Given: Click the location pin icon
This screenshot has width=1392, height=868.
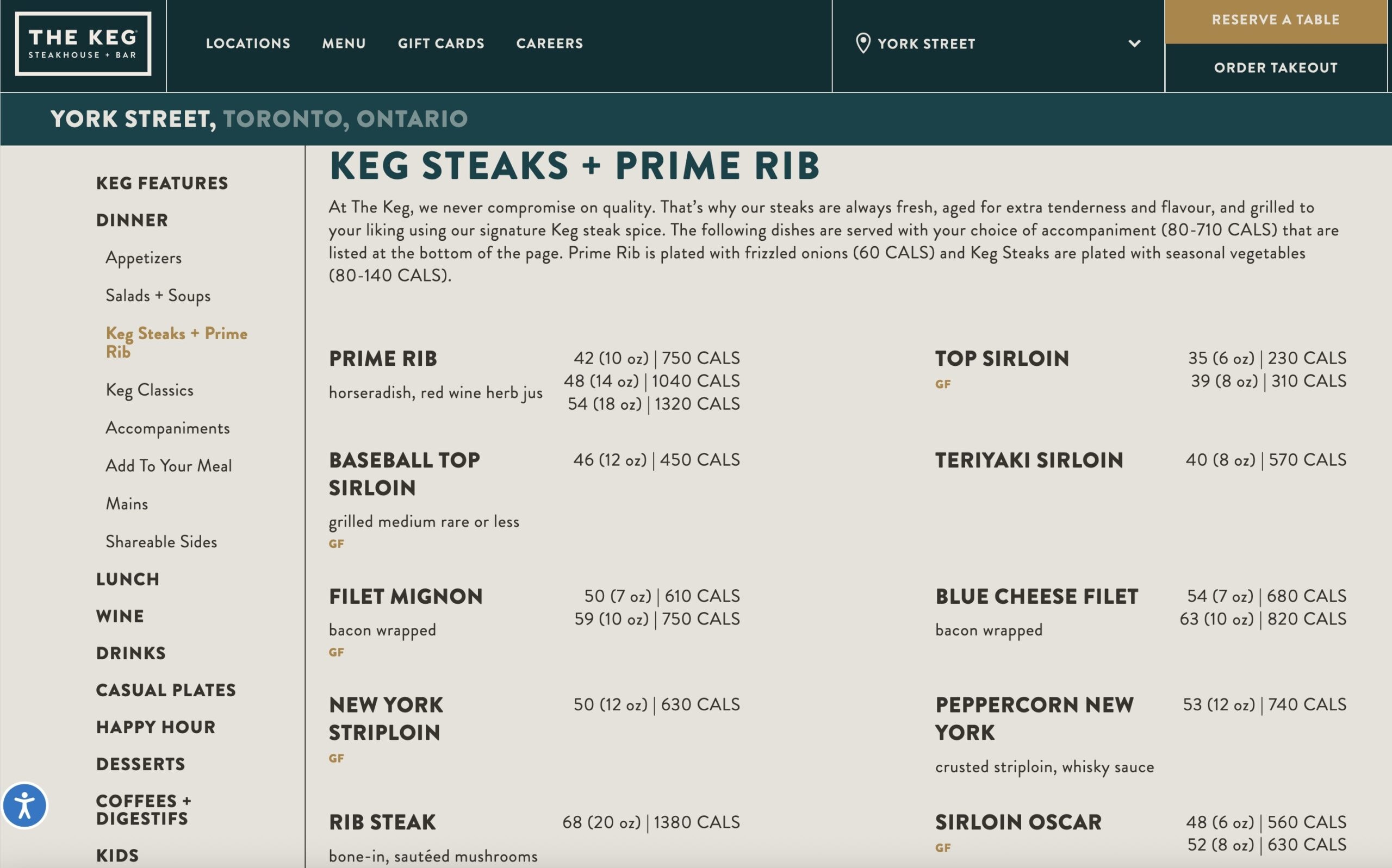Looking at the screenshot, I should (x=862, y=43).
